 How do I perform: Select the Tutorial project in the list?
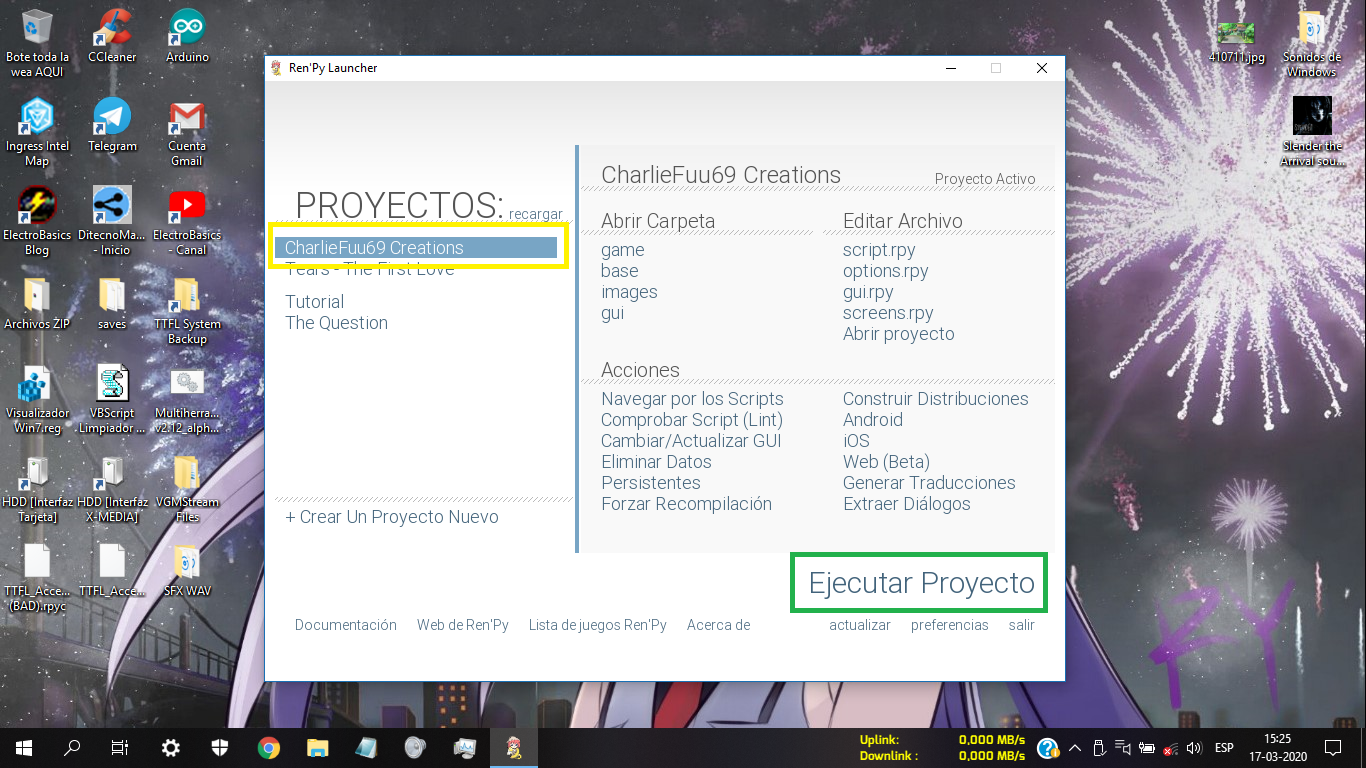point(314,302)
